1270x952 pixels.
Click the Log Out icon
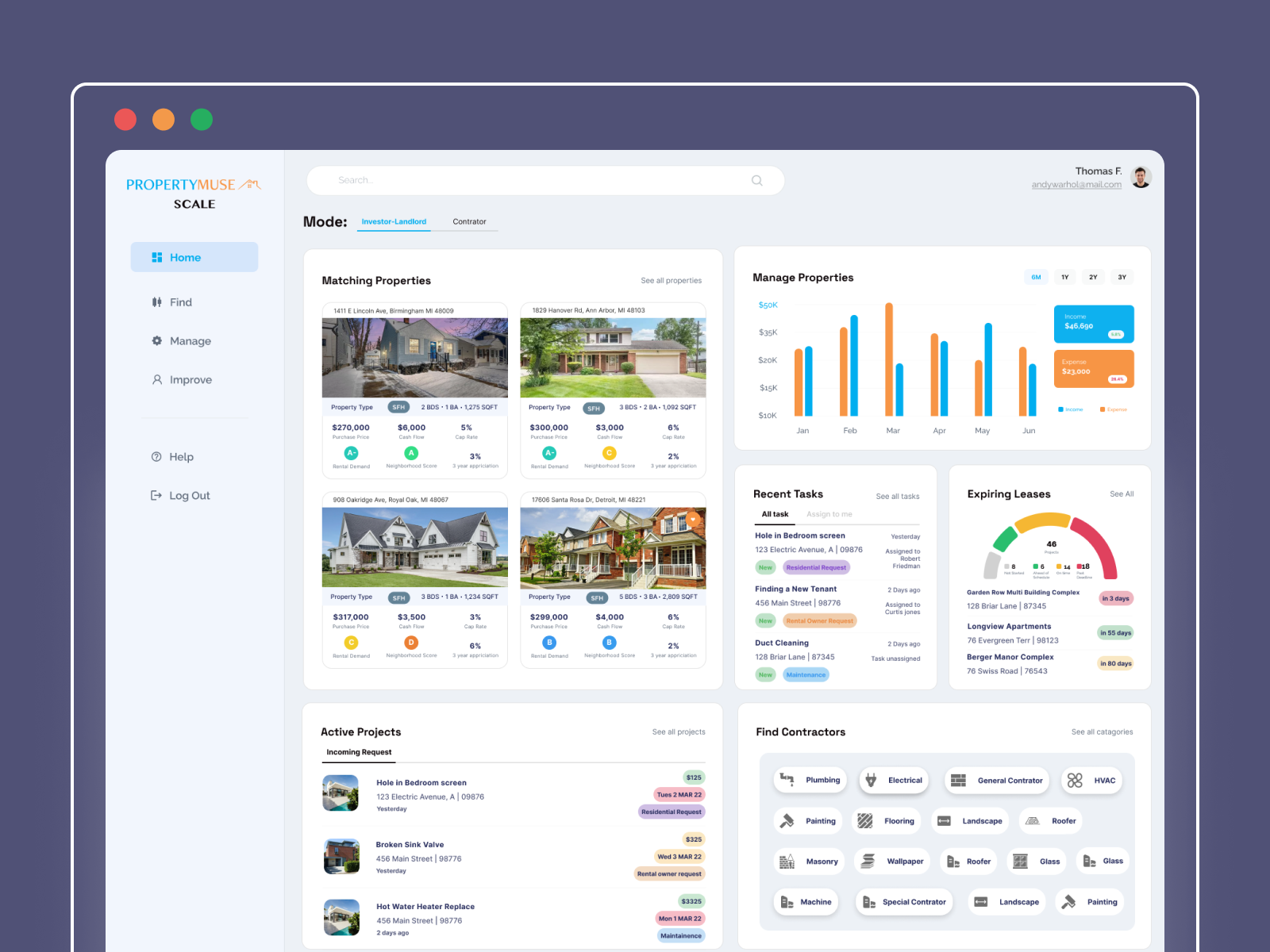pyautogui.click(x=156, y=496)
